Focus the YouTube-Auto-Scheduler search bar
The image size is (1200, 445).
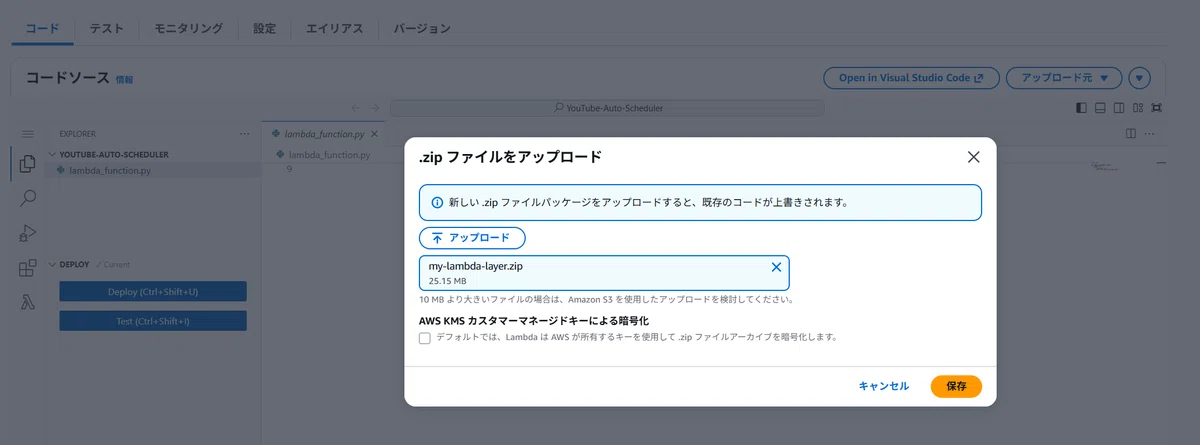click(x=607, y=108)
